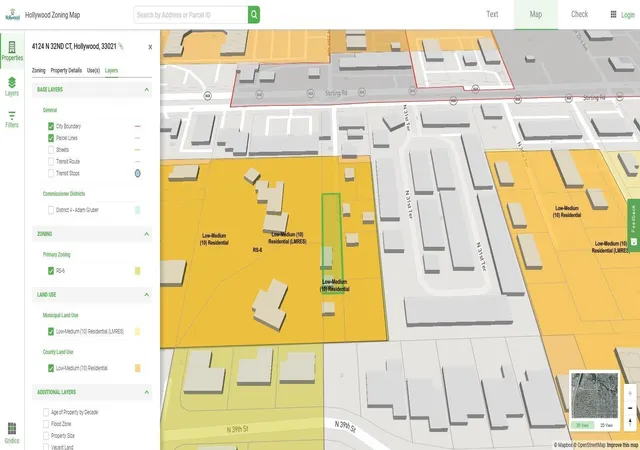Toggle the Parcel Lines layer
The width and height of the screenshot is (640, 450).
pyautogui.click(x=51, y=138)
